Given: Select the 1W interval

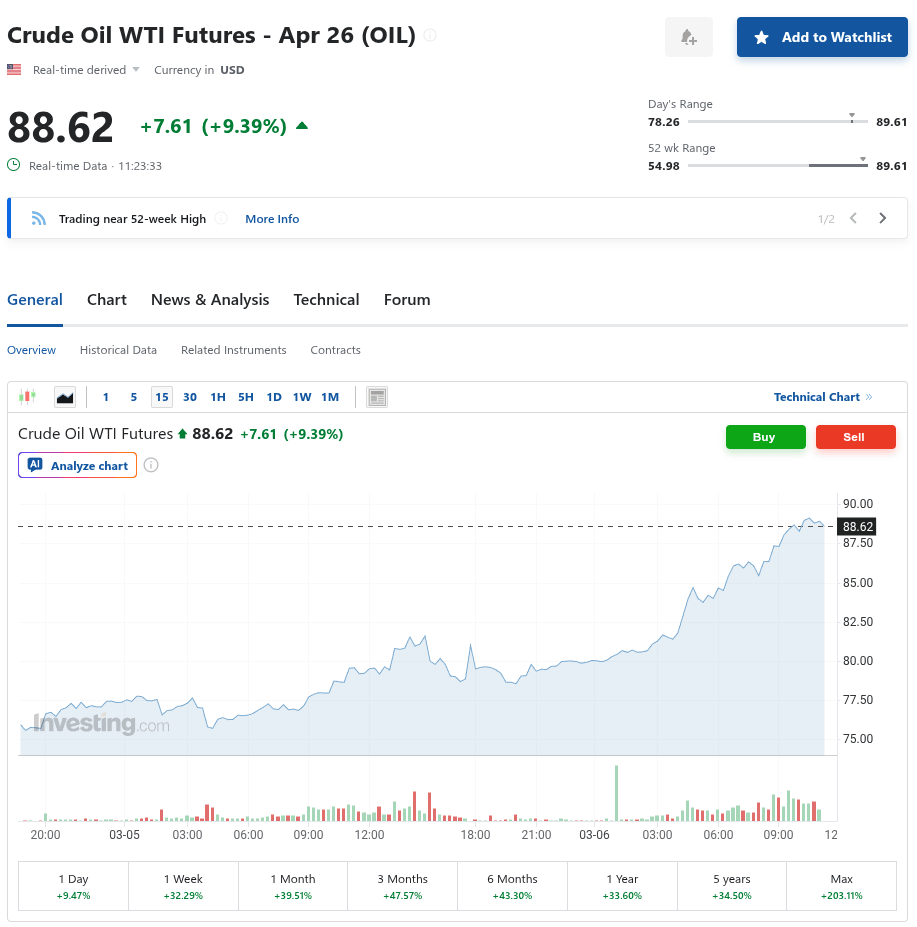Looking at the screenshot, I should (x=302, y=397).
